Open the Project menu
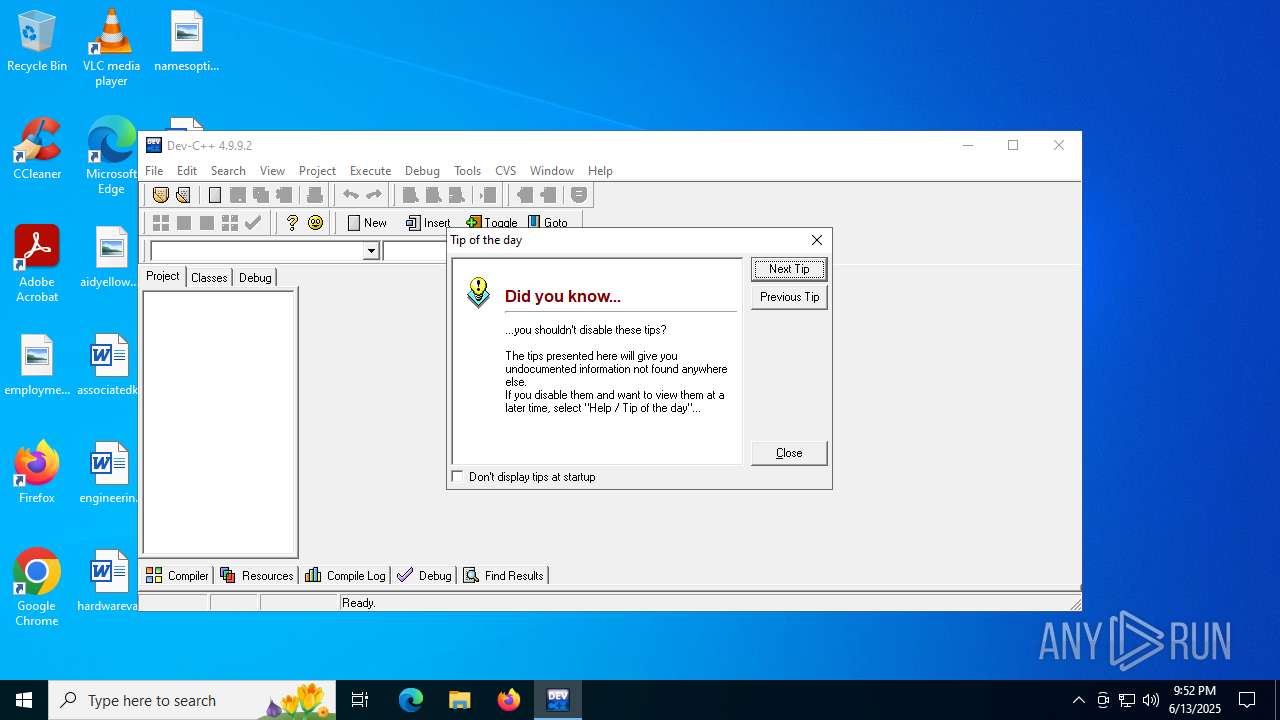The image size is (1280, 720). pos(317,171)
